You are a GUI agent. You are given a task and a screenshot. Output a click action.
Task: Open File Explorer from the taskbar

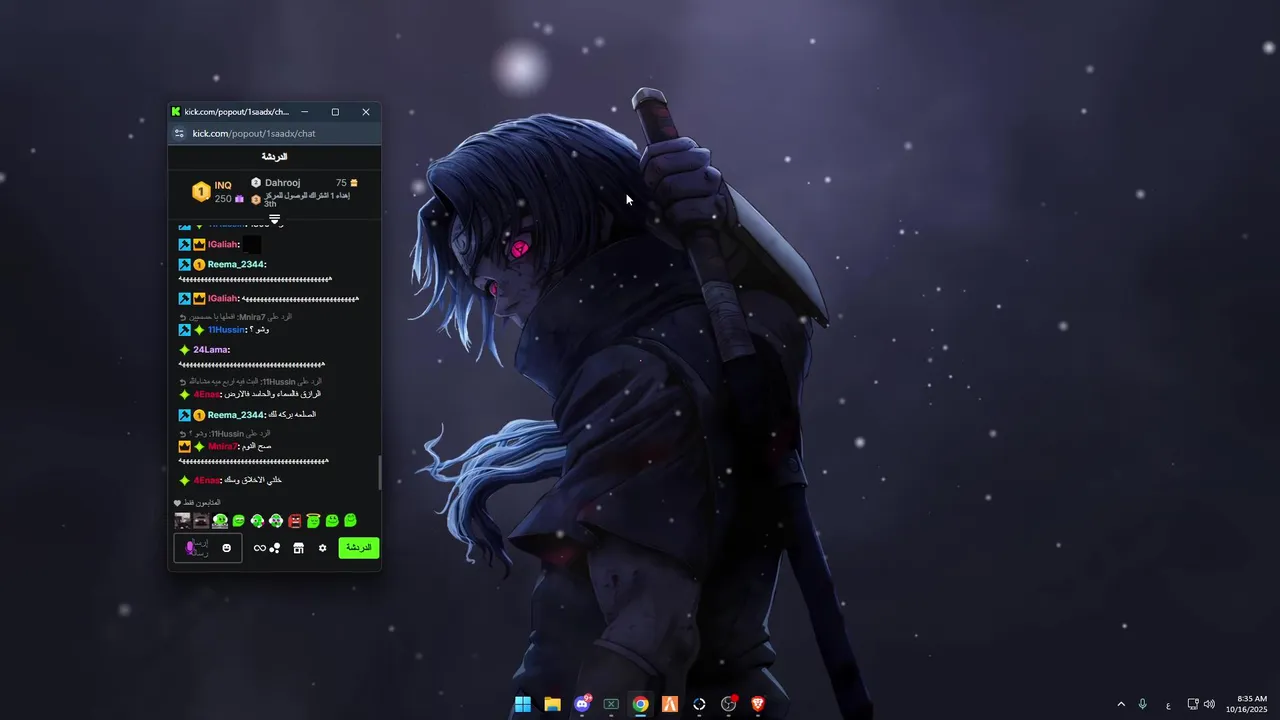(552, 704)
